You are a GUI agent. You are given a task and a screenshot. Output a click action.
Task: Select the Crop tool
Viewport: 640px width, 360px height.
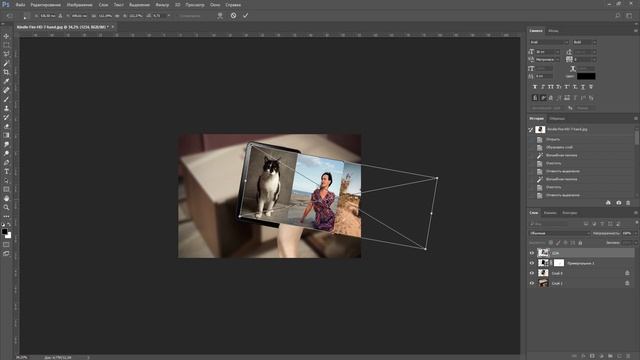point(6,72)
